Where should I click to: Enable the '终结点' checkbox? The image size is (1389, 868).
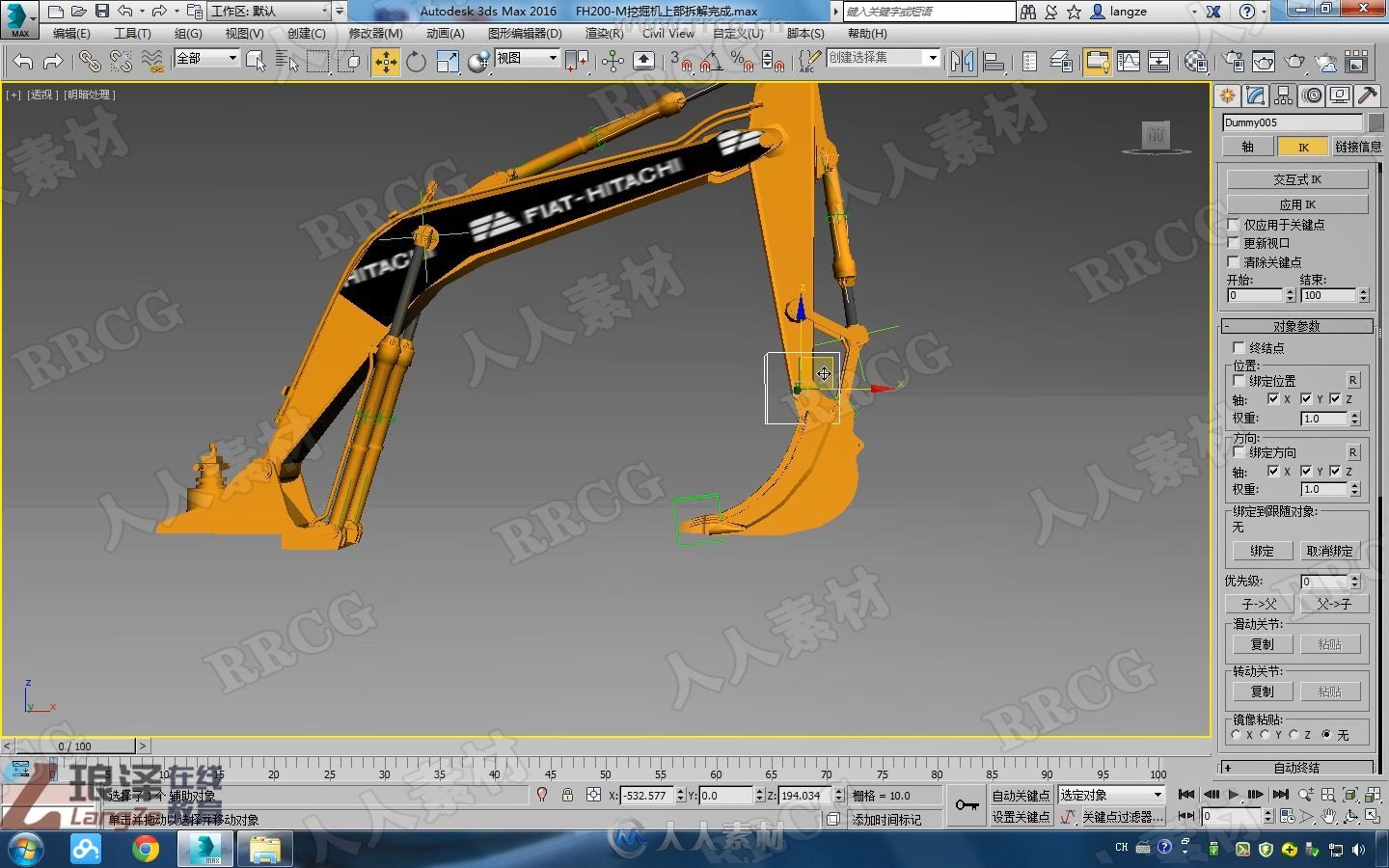(x=1239, y=347)
